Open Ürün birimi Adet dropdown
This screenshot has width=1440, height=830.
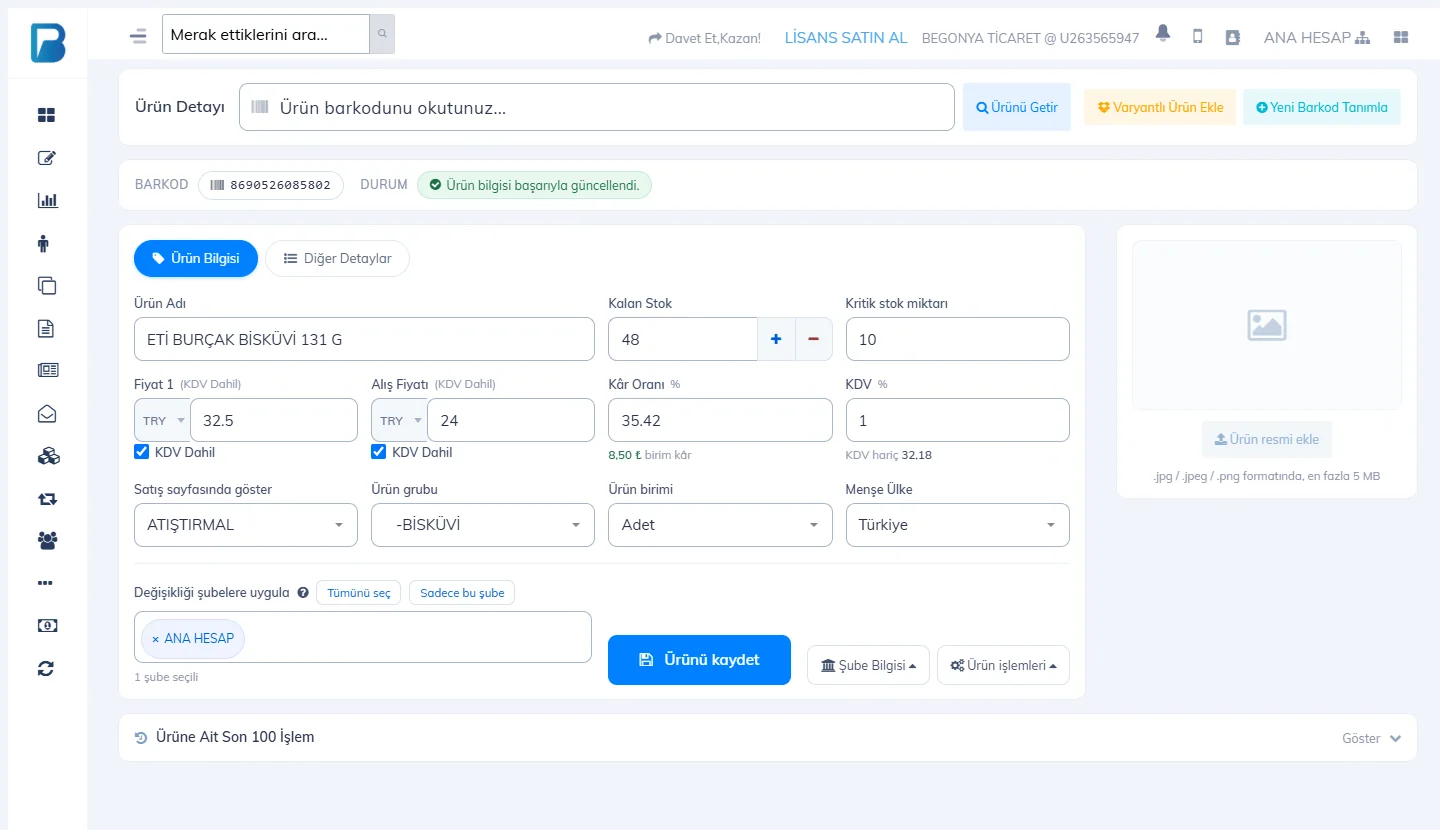click(720, 525)
